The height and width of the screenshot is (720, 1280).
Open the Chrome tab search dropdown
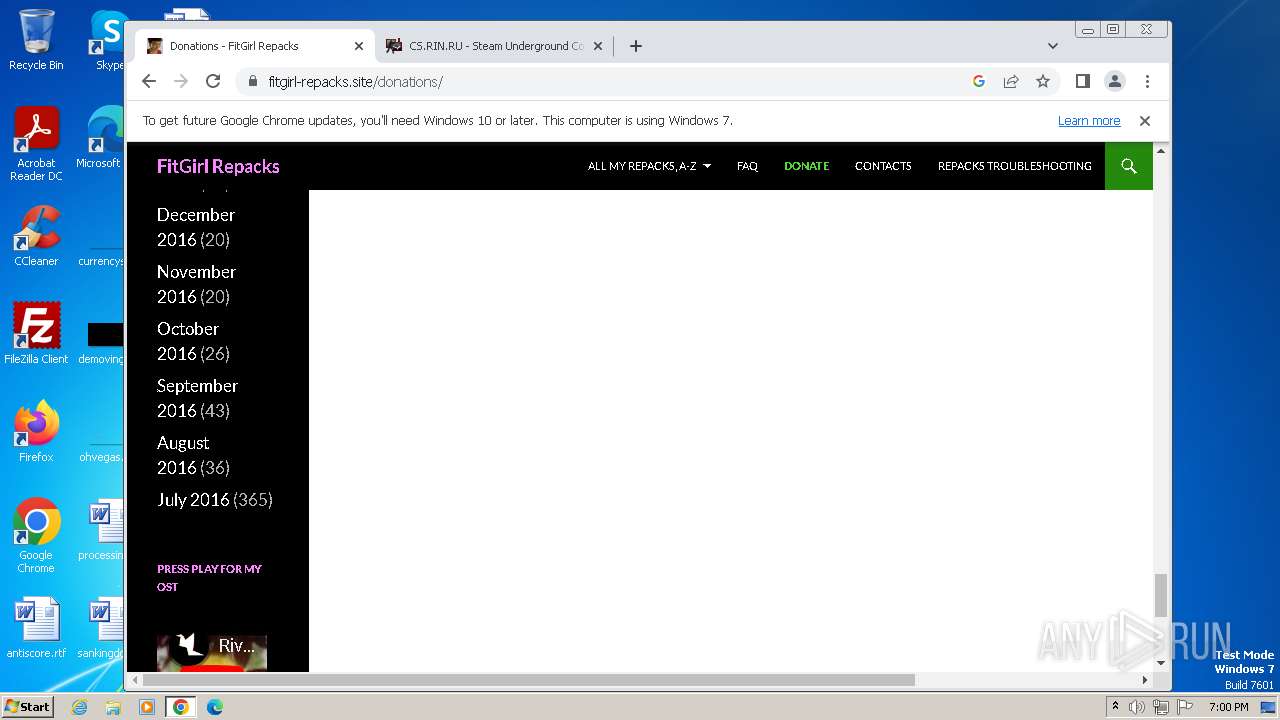click(x=1053, y=46)
